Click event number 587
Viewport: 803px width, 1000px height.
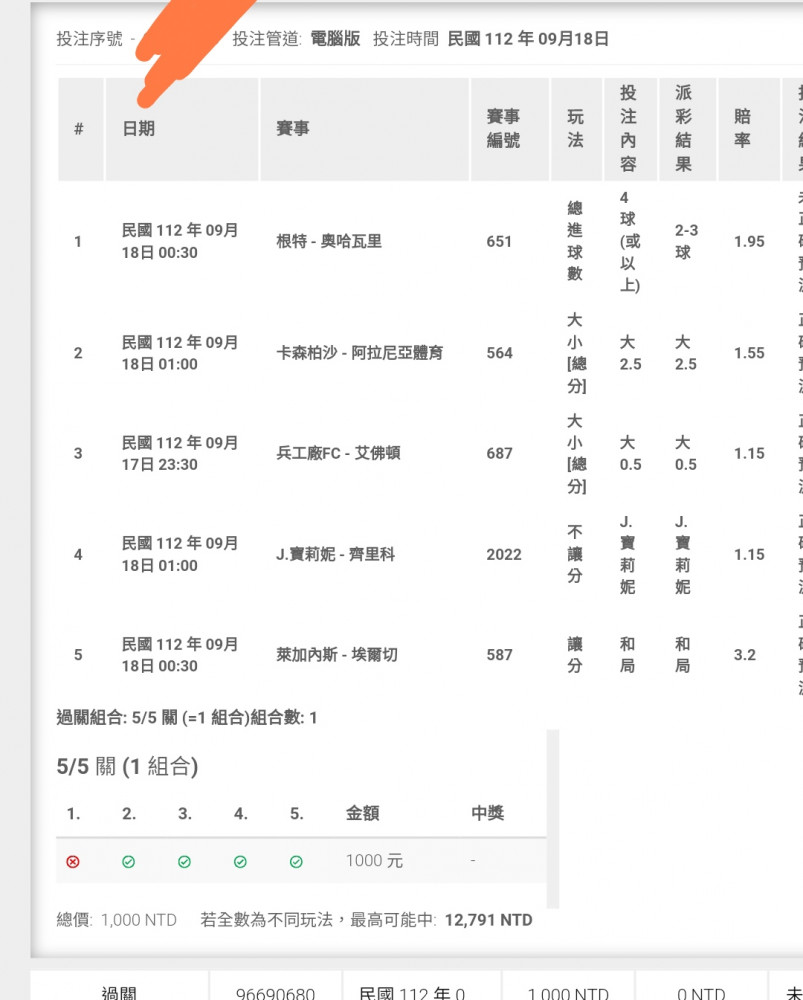click(499, 655)
